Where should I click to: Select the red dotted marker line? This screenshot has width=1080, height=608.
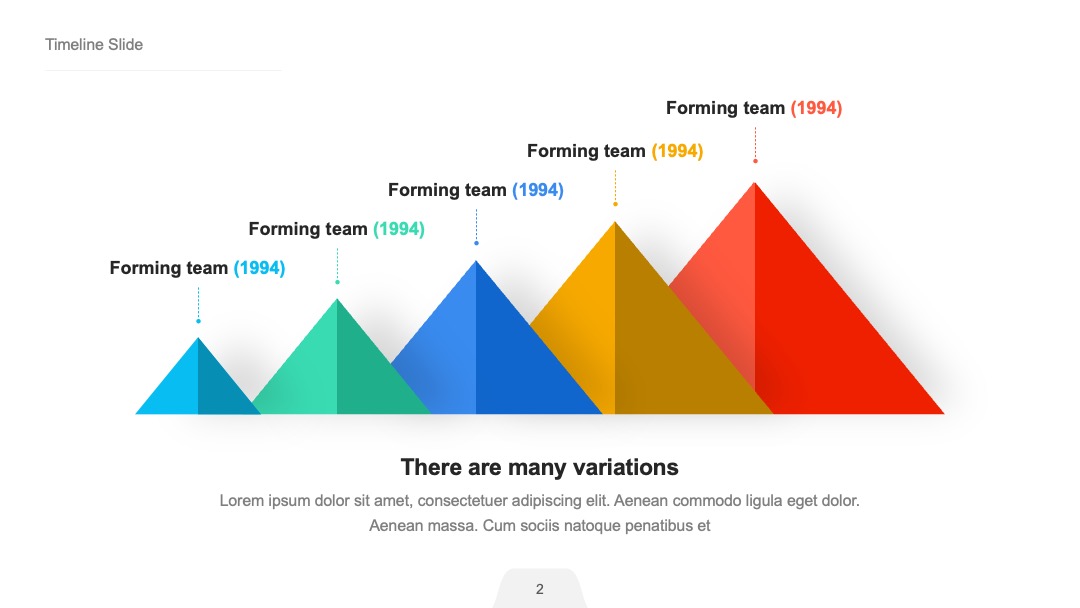click(755, 145)
